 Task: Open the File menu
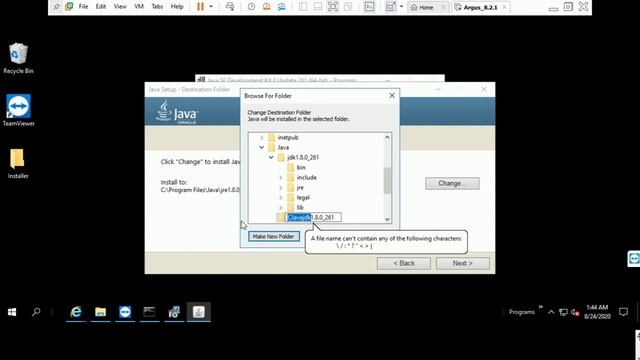coord(83,7)
